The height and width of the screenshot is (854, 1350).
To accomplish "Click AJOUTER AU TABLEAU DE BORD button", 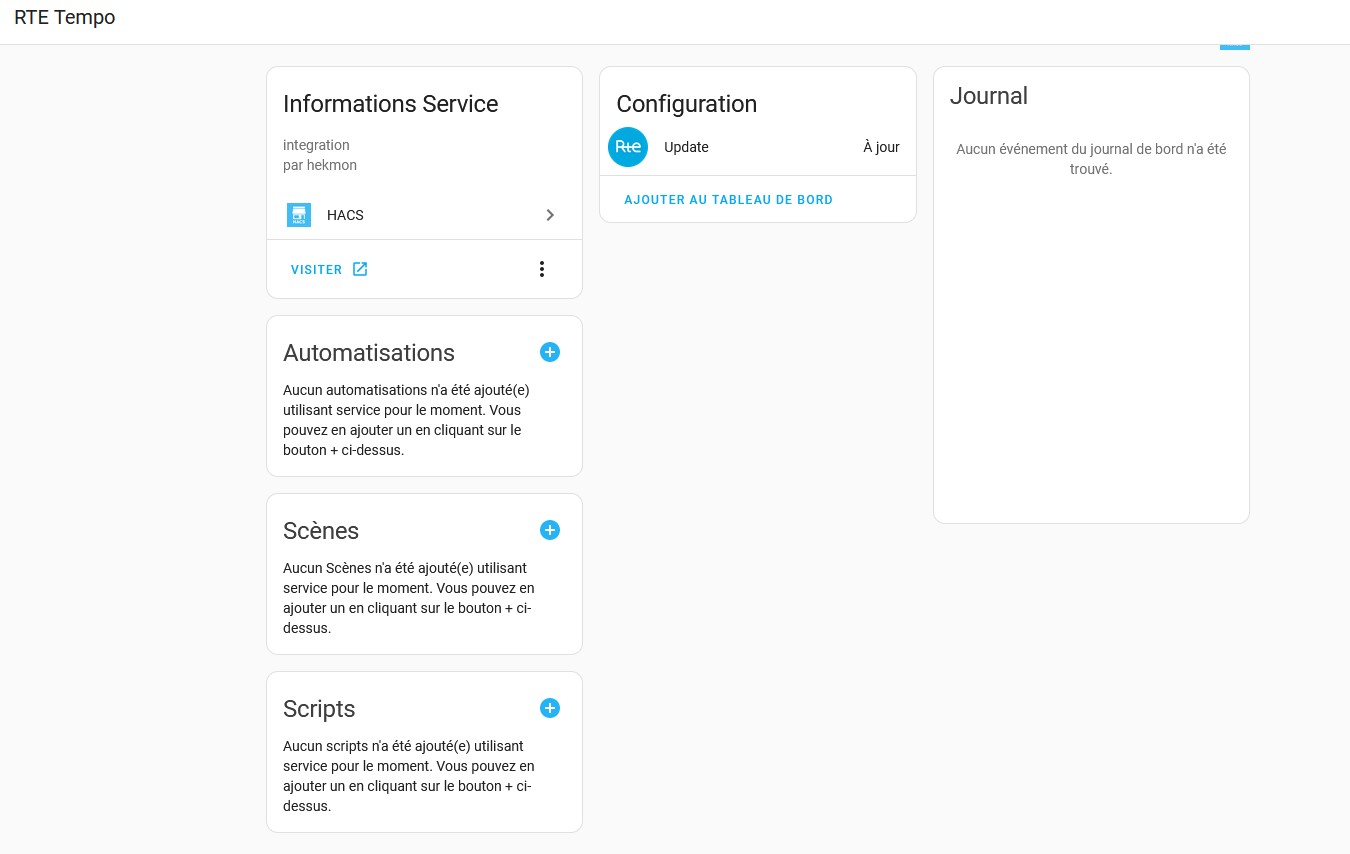I will (x=728, y=200).
